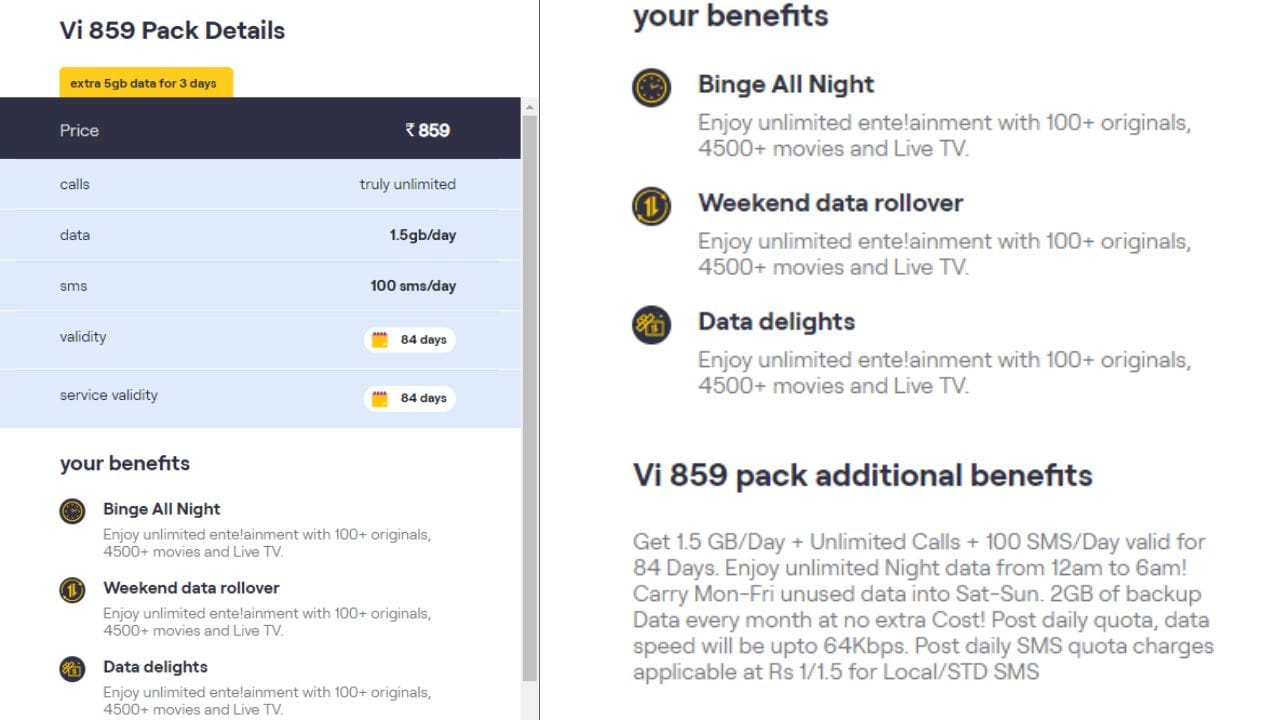Click the large Weekend data rollover icon
The height and width of the screenshot is (720, 1280).
651,206
